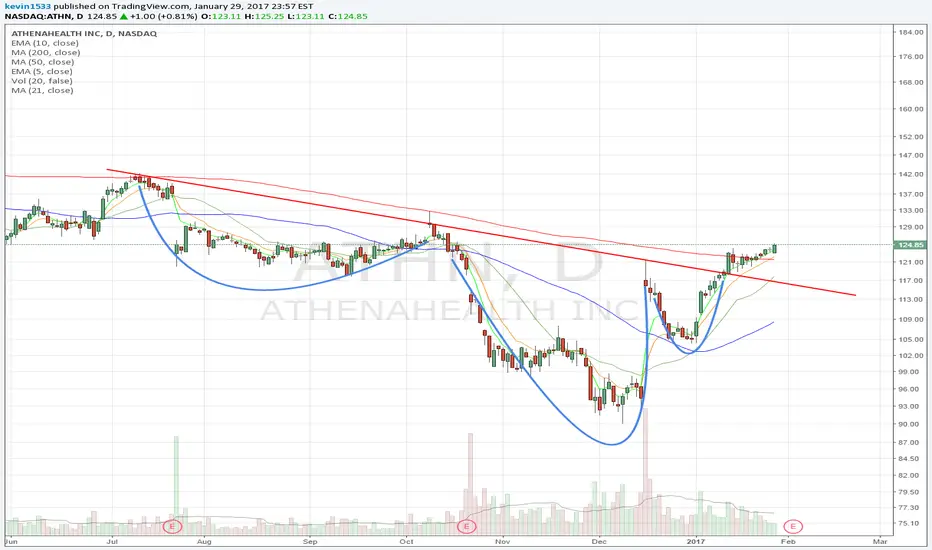Click the Dec date axis label
This screenshot has width=932, height=550.
(x=599, y=542)
